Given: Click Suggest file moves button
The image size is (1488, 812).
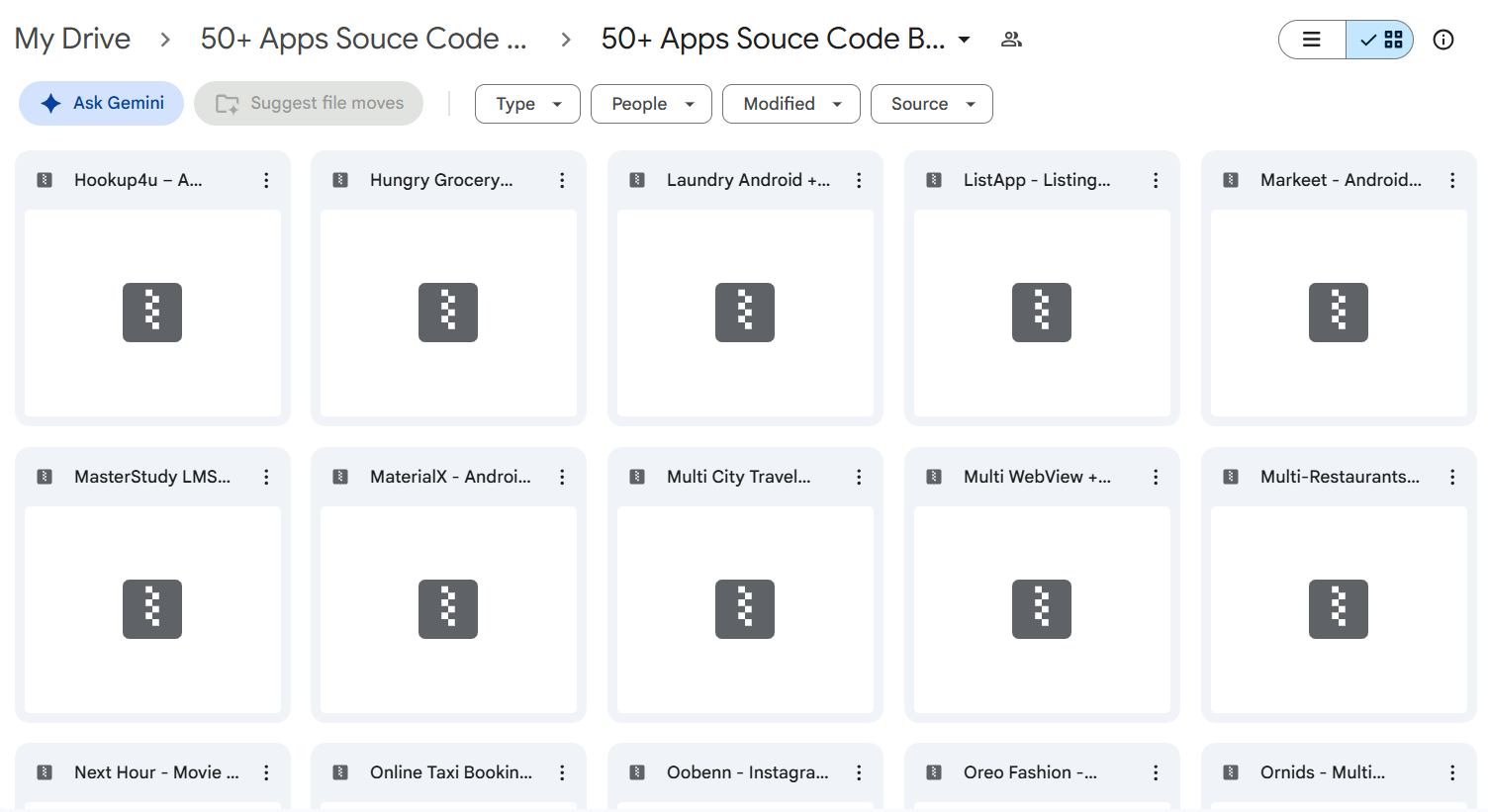Looking at the screenshot, I should 309,103.
